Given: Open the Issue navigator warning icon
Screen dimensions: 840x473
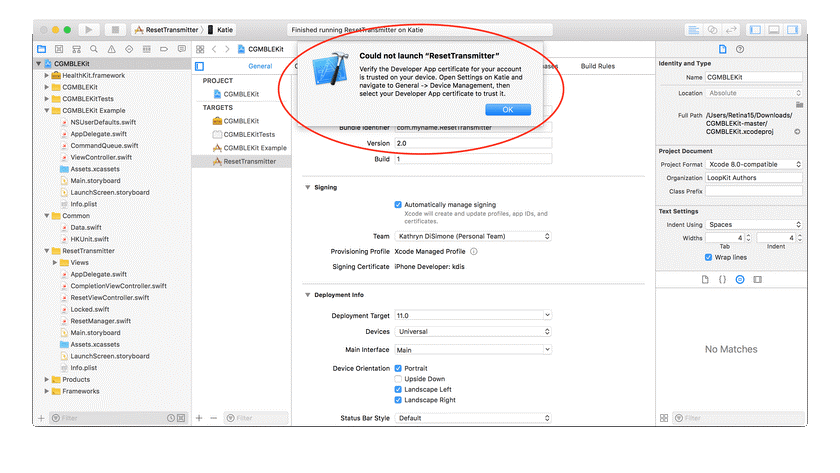Looking at the screenshot, I should [x=111, y=49].
